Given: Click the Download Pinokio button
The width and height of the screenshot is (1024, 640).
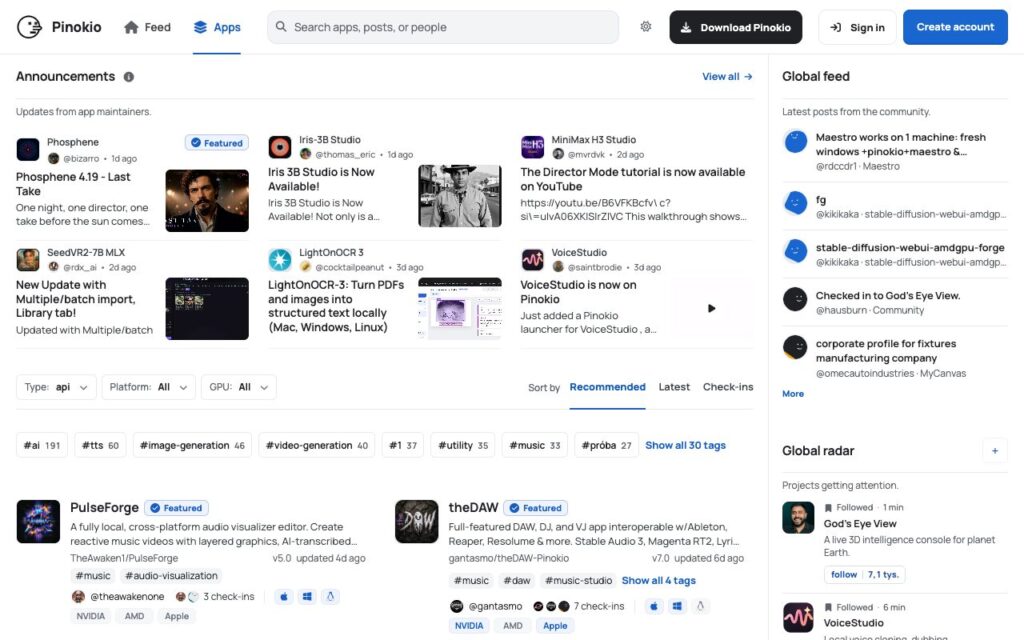Looking at the screenshot, I should (735, 27).
